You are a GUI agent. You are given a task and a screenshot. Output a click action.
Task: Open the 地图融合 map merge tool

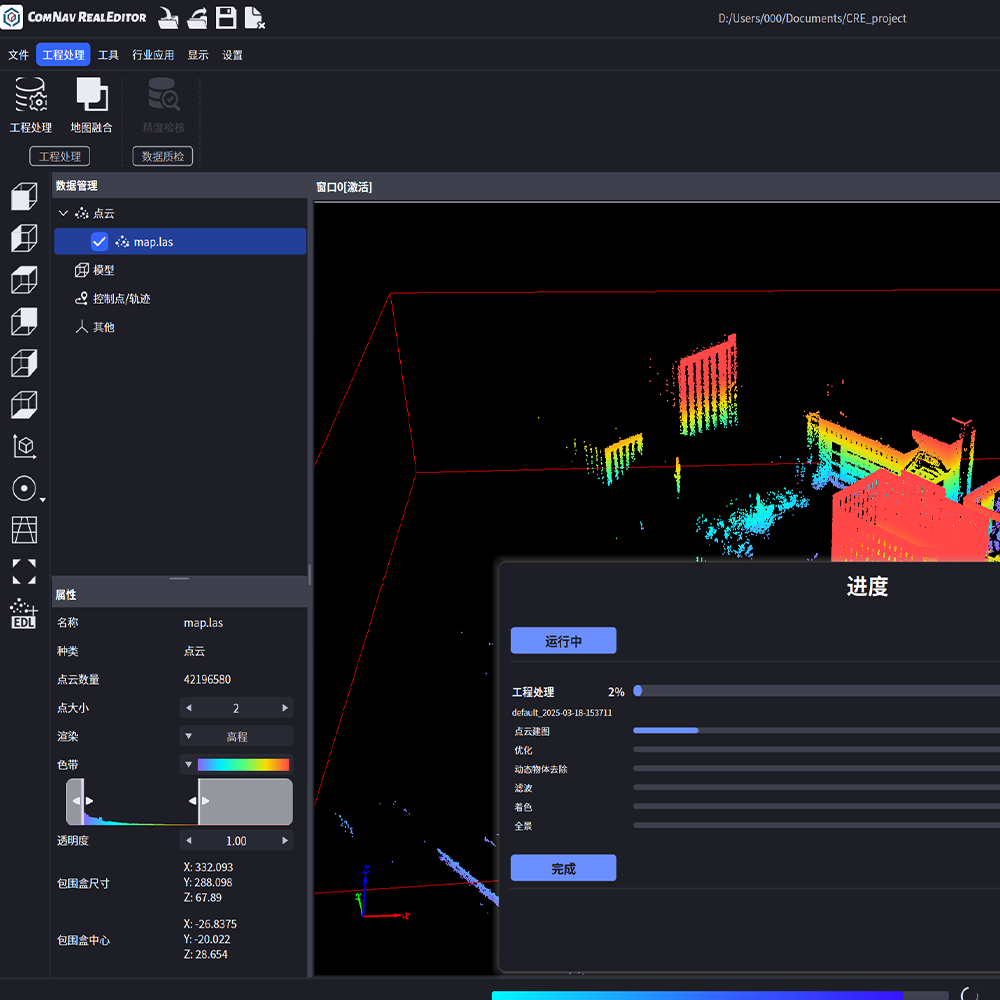point(91,96)
